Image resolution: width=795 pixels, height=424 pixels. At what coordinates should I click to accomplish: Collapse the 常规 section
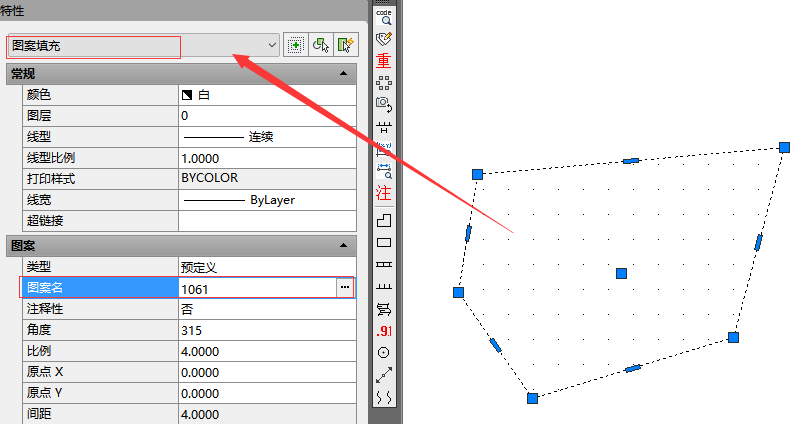click(344, 74)
